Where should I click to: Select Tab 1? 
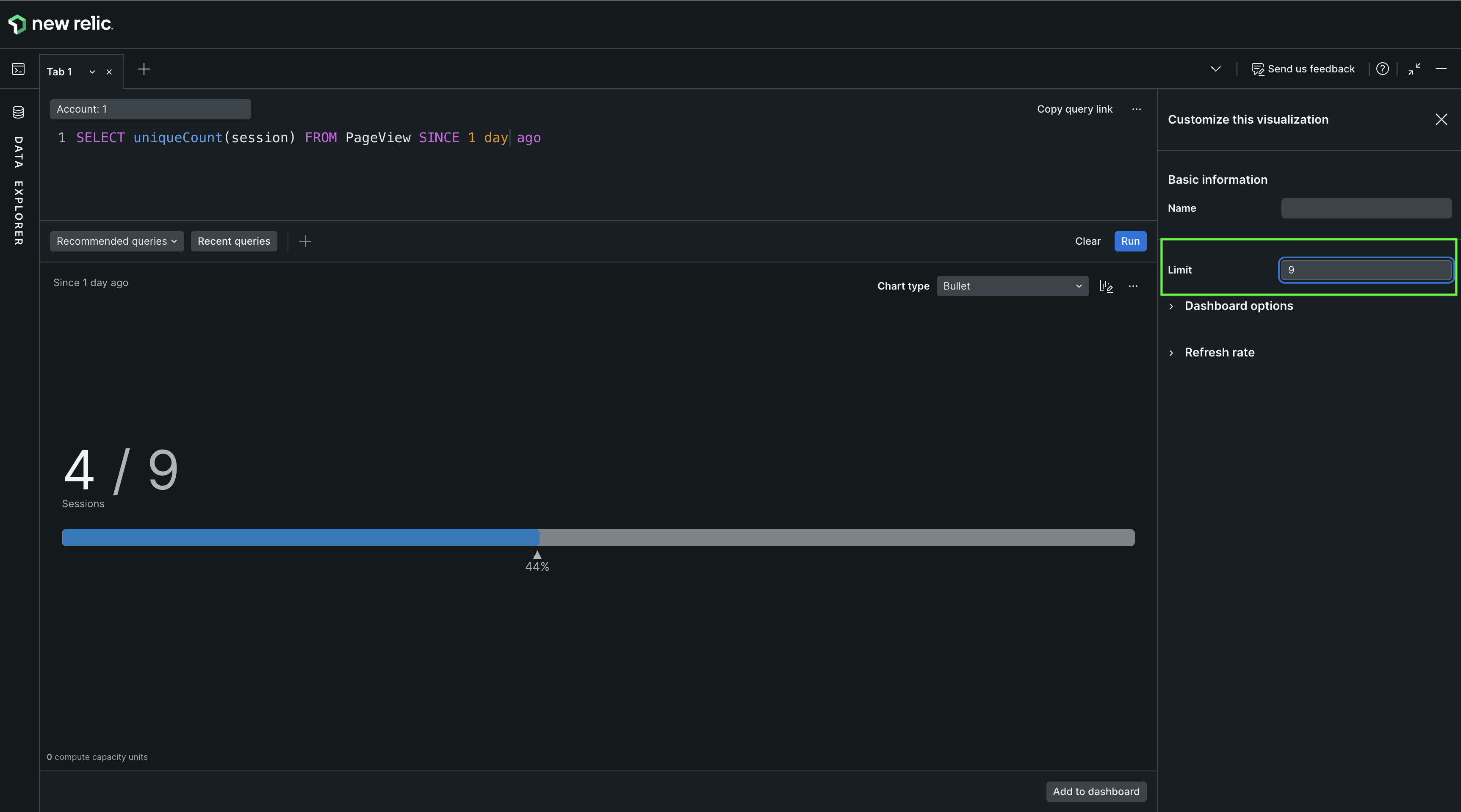(60, 72)
